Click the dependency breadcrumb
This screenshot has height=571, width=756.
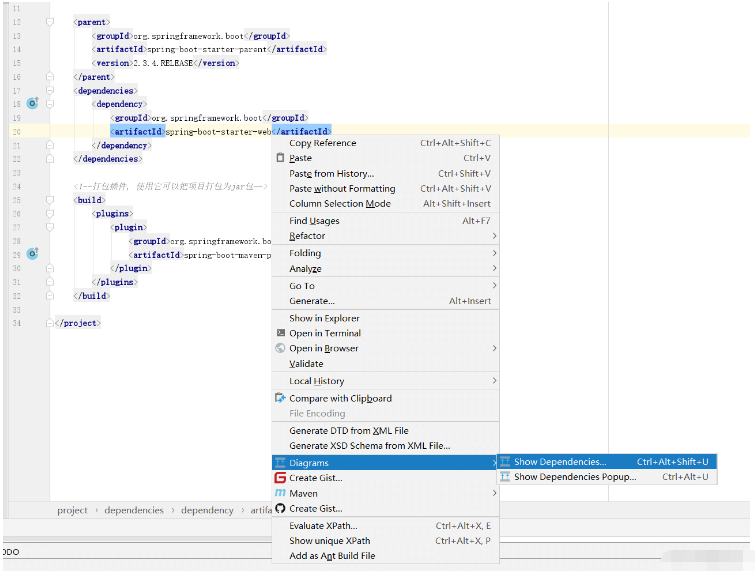click(x=207, y=510)
